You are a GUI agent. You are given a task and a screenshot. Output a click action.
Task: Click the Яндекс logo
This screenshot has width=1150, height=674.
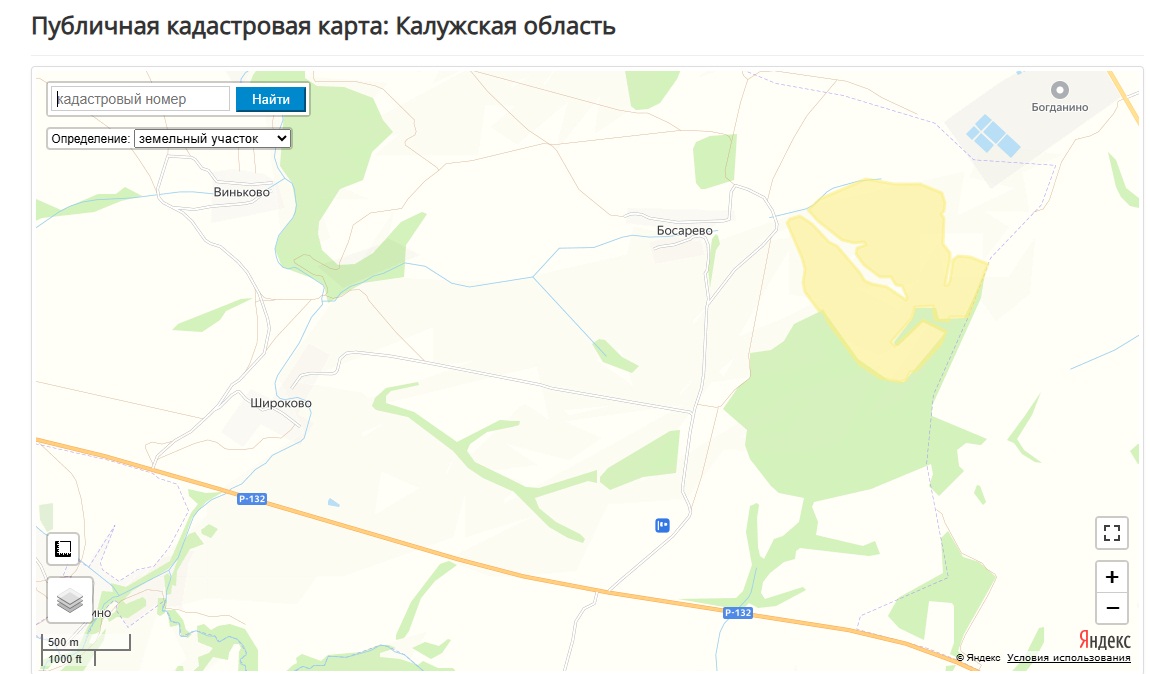point(1104,639)
